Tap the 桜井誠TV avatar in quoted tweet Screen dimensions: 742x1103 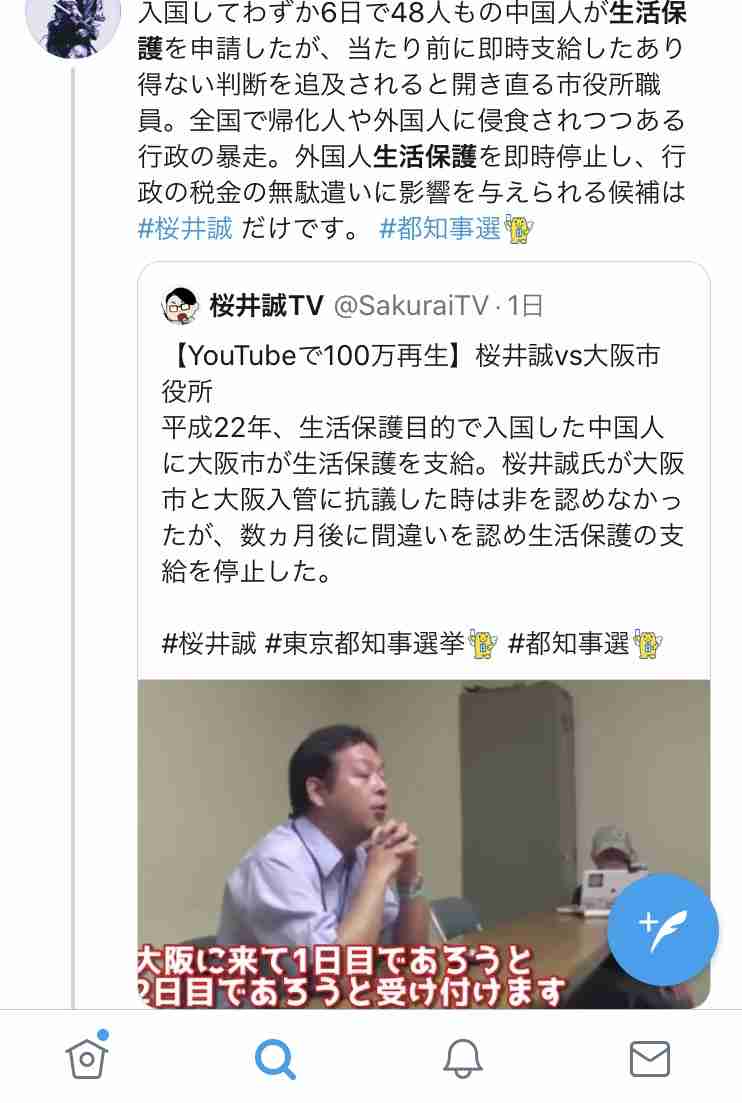(181, 305)
